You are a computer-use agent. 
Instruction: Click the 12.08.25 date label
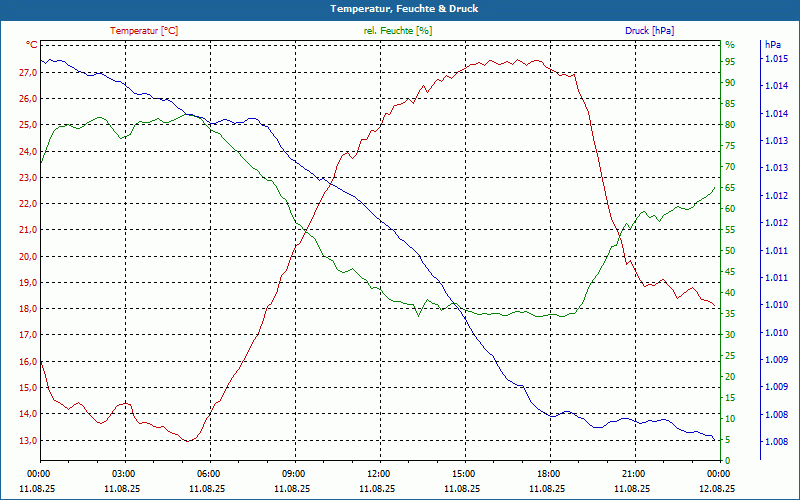[718, 488]
